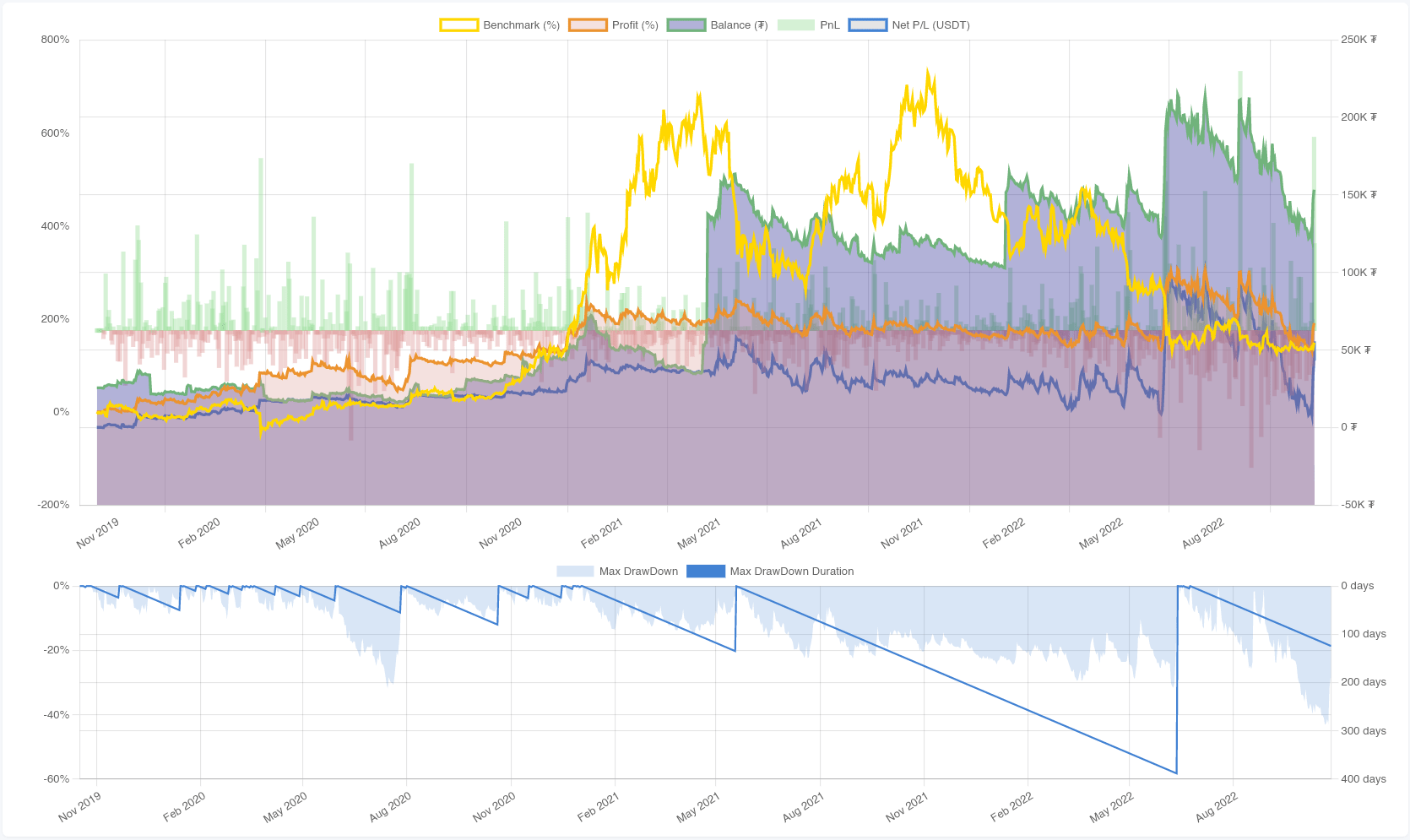Click the drawdown duration low point near 400 days
Viewport: 1410px width, 840px height.
point(1176,772)
